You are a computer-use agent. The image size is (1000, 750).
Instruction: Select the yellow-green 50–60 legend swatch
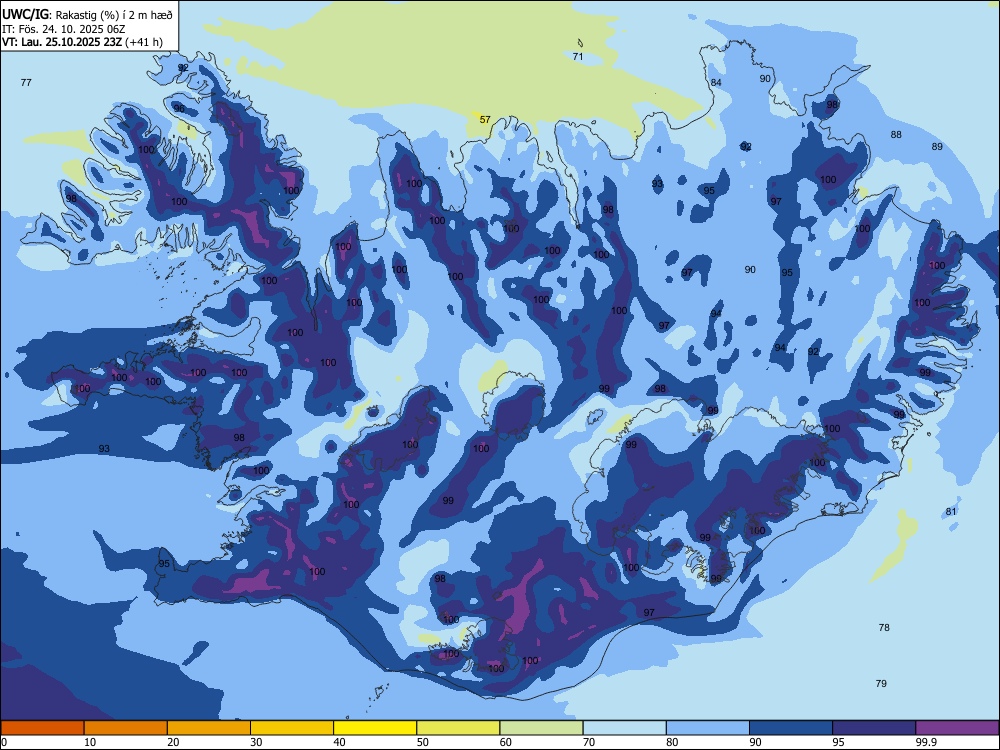(458, 728)
